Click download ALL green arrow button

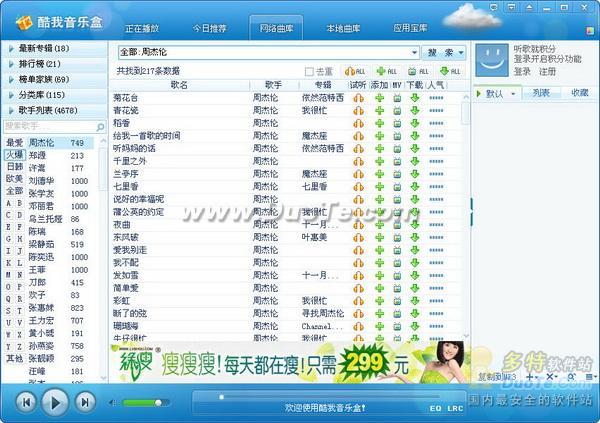[x=450, y=71]
